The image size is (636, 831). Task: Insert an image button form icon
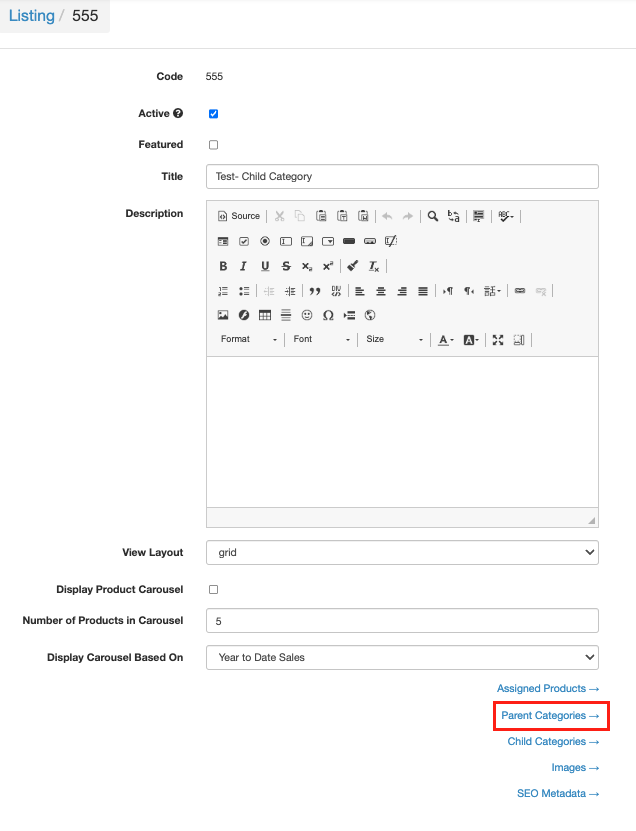(370, 242)
